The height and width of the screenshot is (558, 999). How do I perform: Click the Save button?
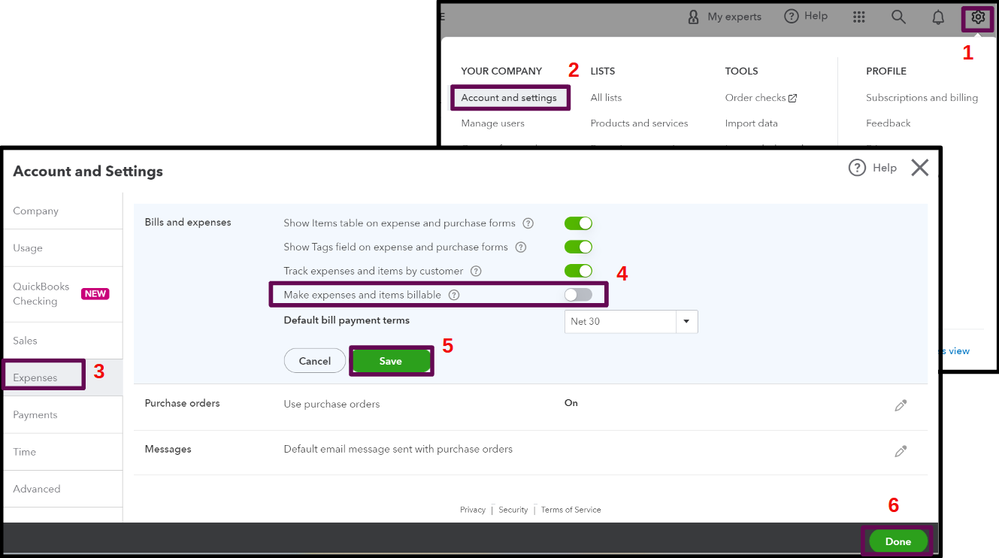pos(391,361)
